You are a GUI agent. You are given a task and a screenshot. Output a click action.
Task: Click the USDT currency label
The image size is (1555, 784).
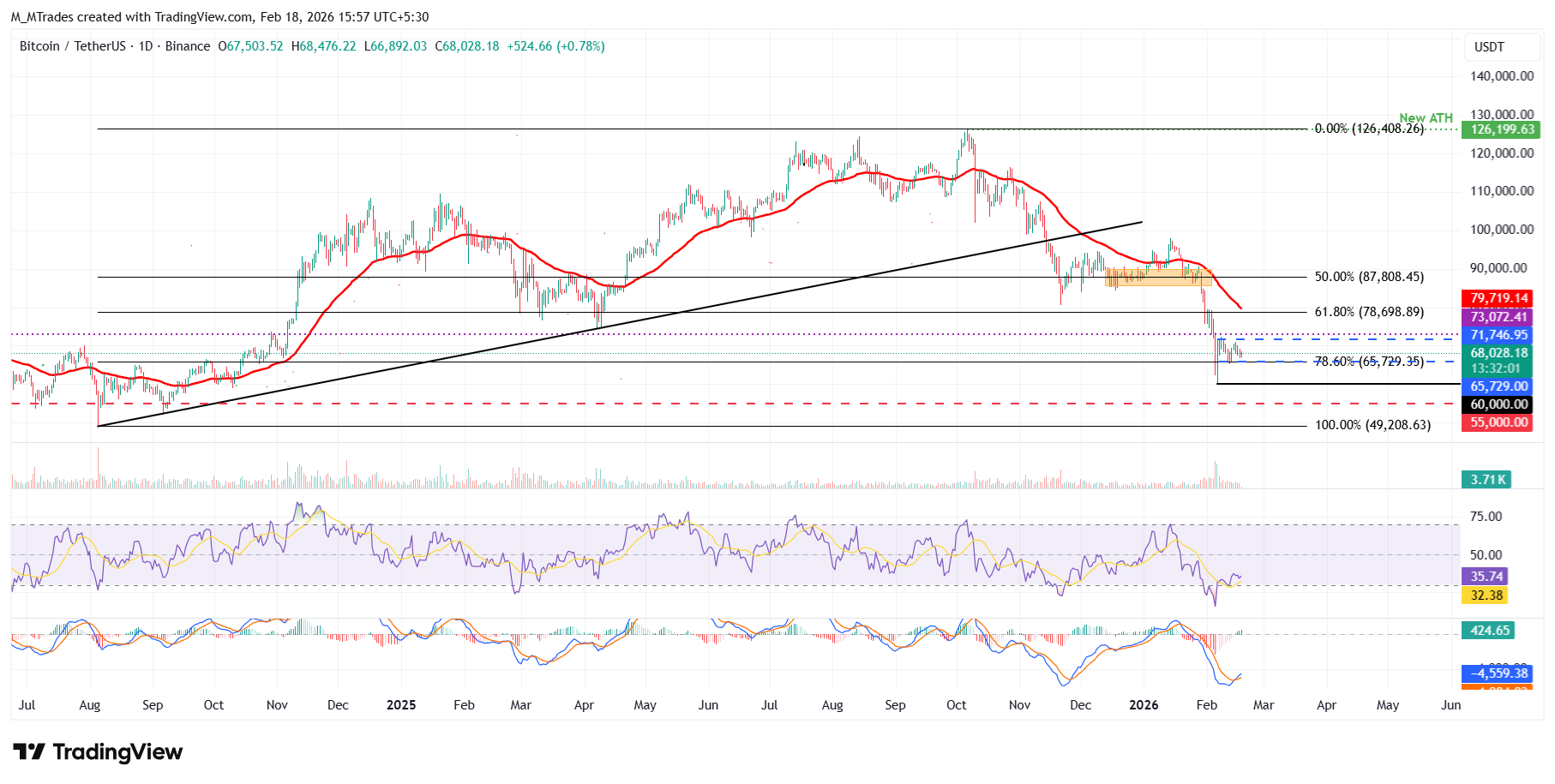1489,47
